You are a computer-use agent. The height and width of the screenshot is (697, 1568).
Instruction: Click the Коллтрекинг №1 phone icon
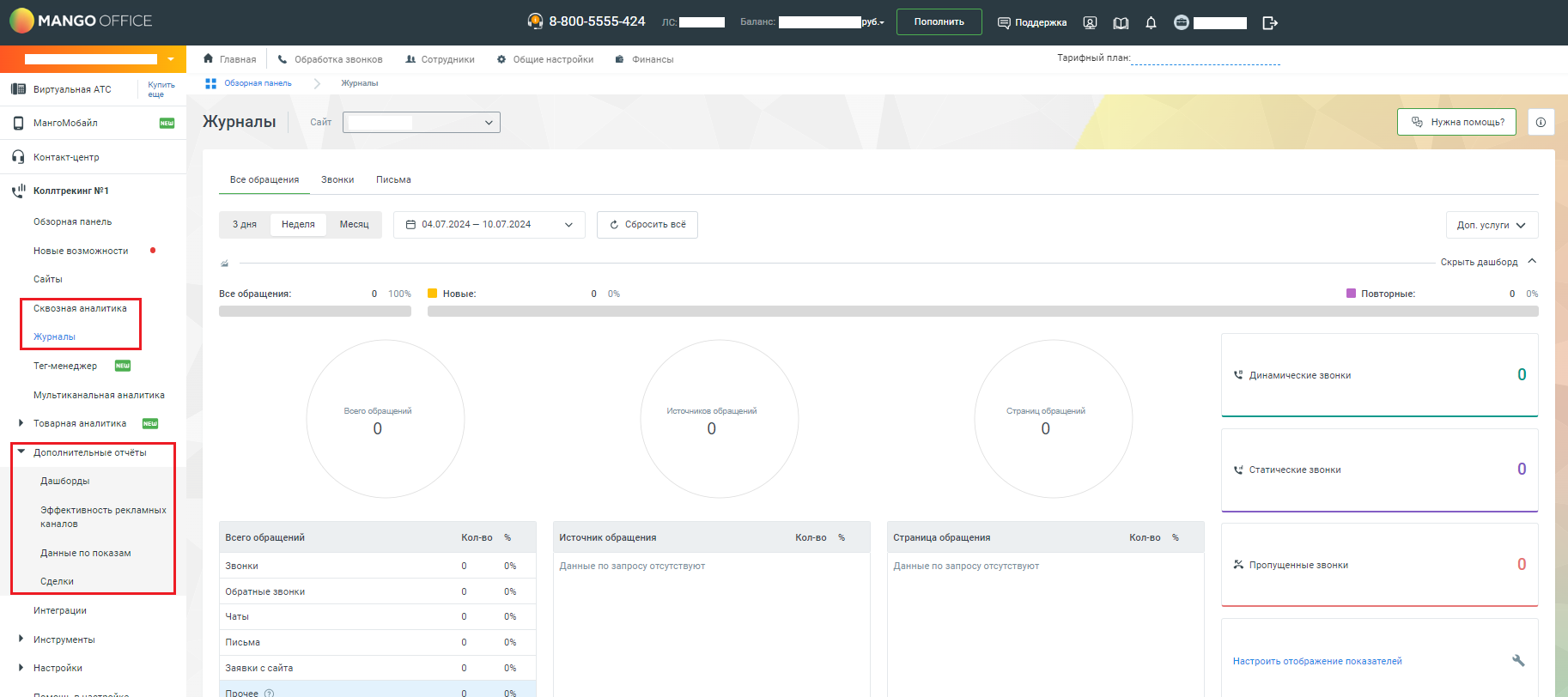coord(18,191)
